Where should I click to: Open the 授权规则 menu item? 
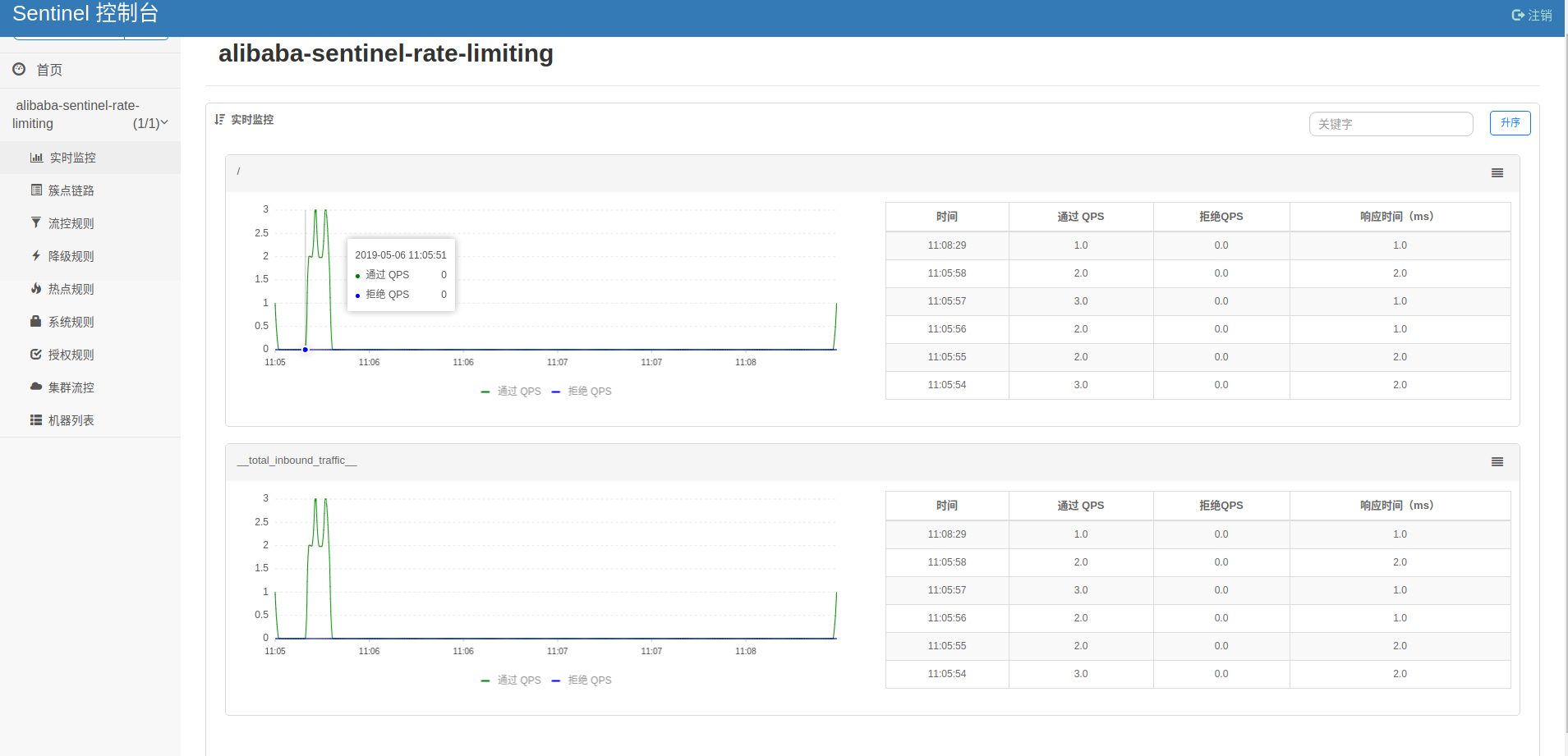point(71,355)
